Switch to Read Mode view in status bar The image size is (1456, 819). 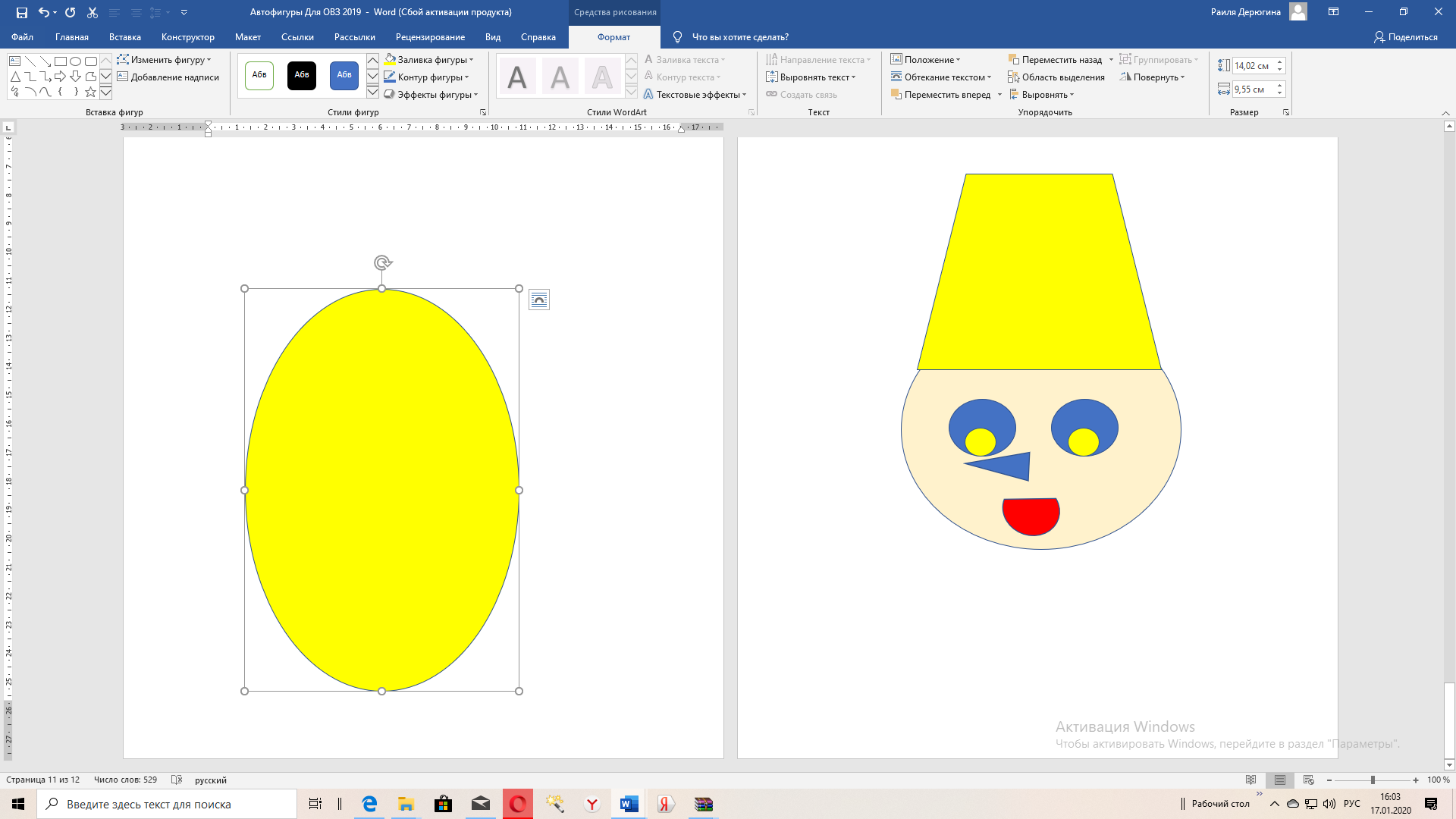pos(1250,780)
